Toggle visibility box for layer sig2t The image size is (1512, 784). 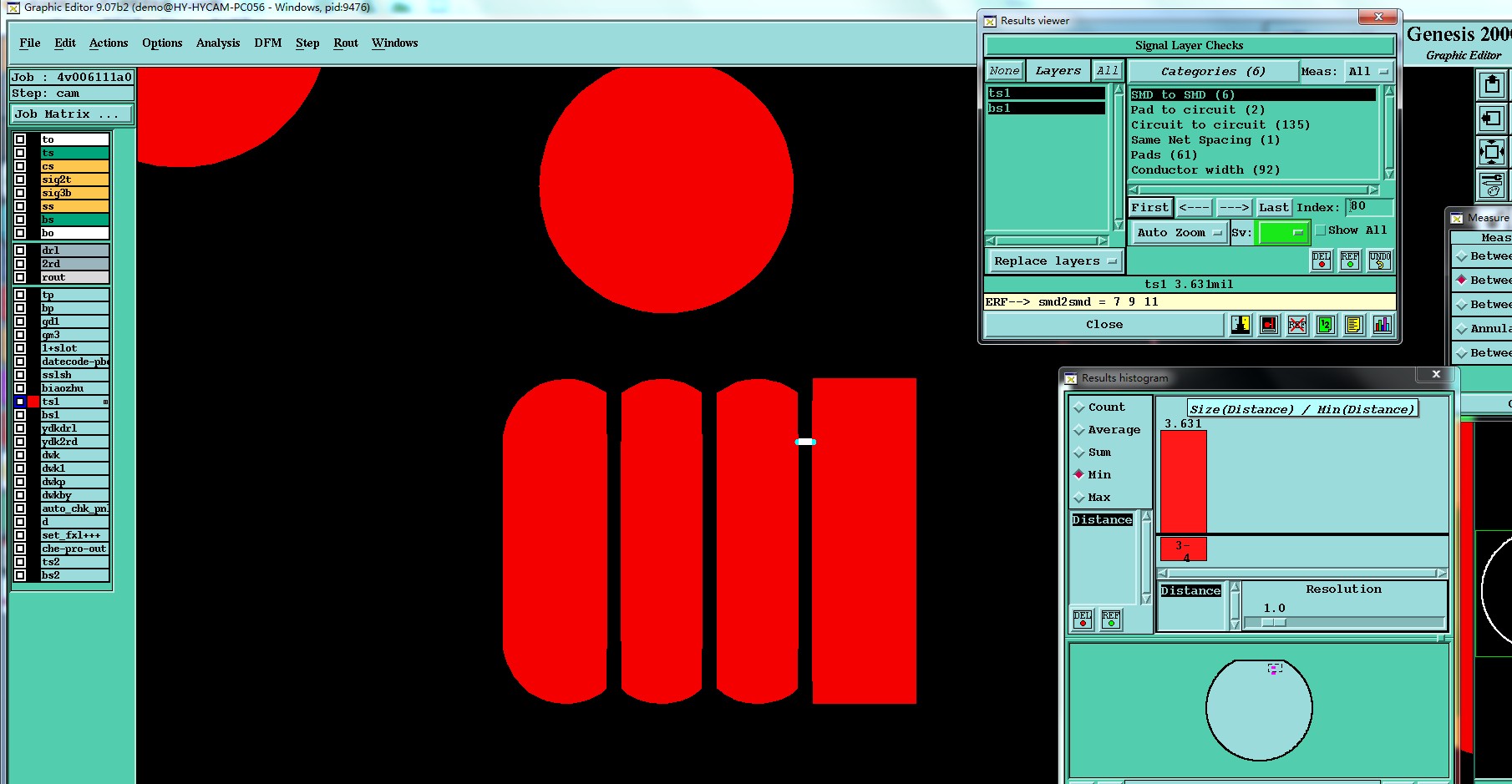(20, 180)
